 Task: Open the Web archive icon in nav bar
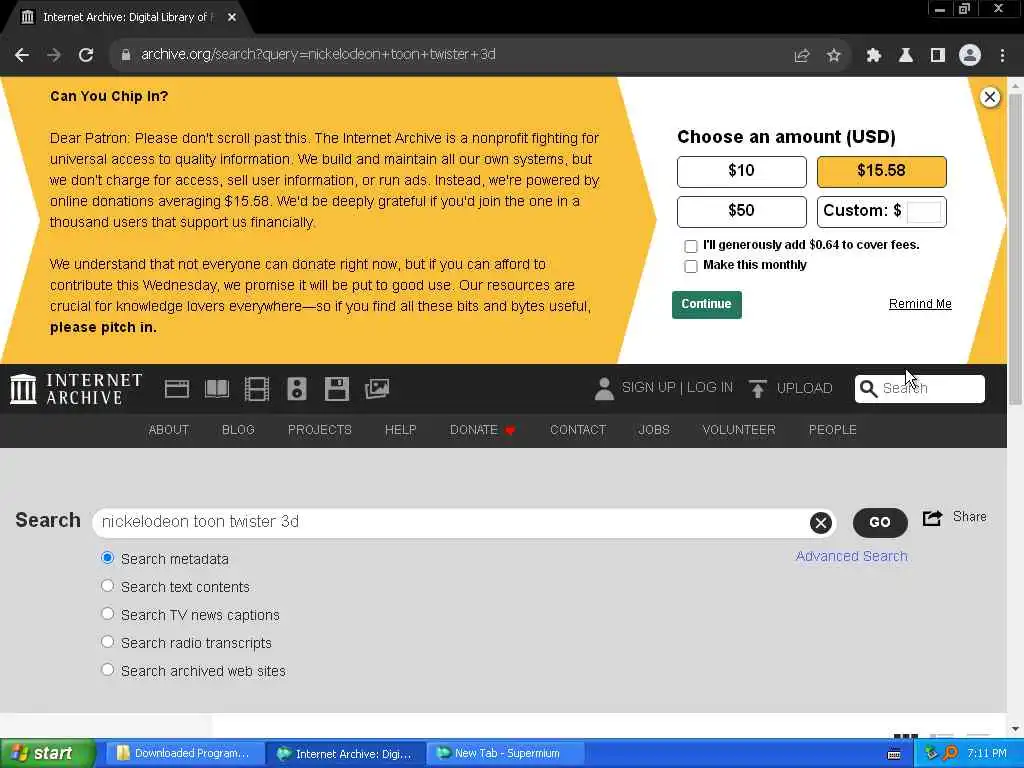(x=176, y=389)
